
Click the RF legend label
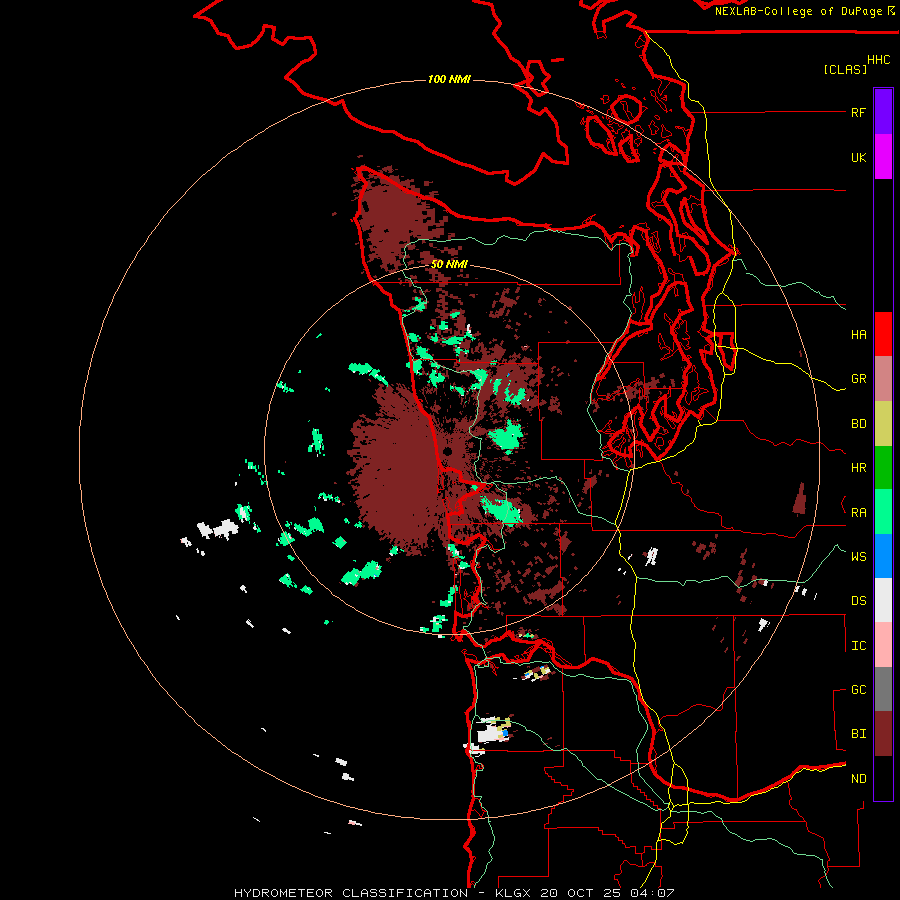(858, 112)
